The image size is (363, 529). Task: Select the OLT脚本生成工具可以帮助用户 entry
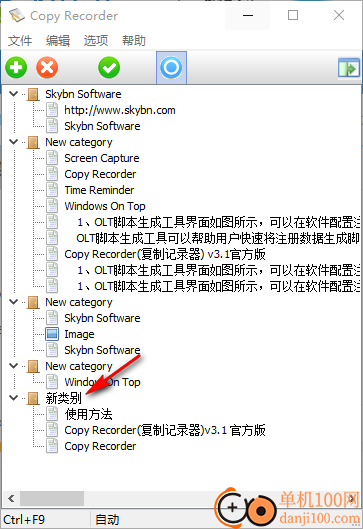[x=218, y=238]
